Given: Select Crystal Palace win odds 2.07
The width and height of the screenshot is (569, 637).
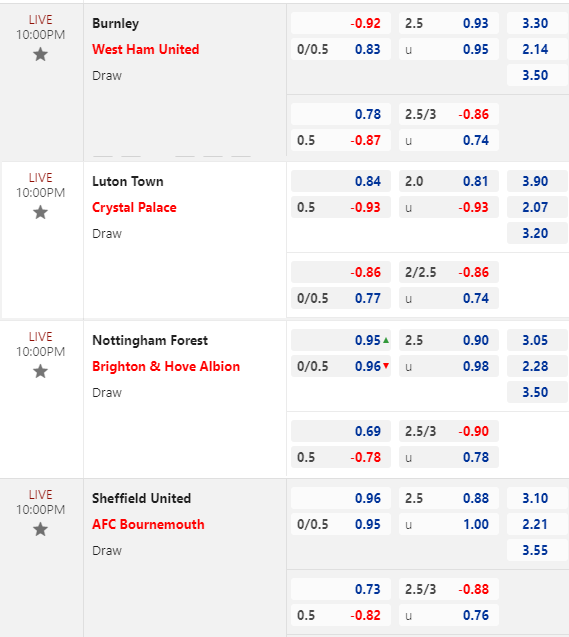Looking at the screenshot, I should (x=537, y=207).
